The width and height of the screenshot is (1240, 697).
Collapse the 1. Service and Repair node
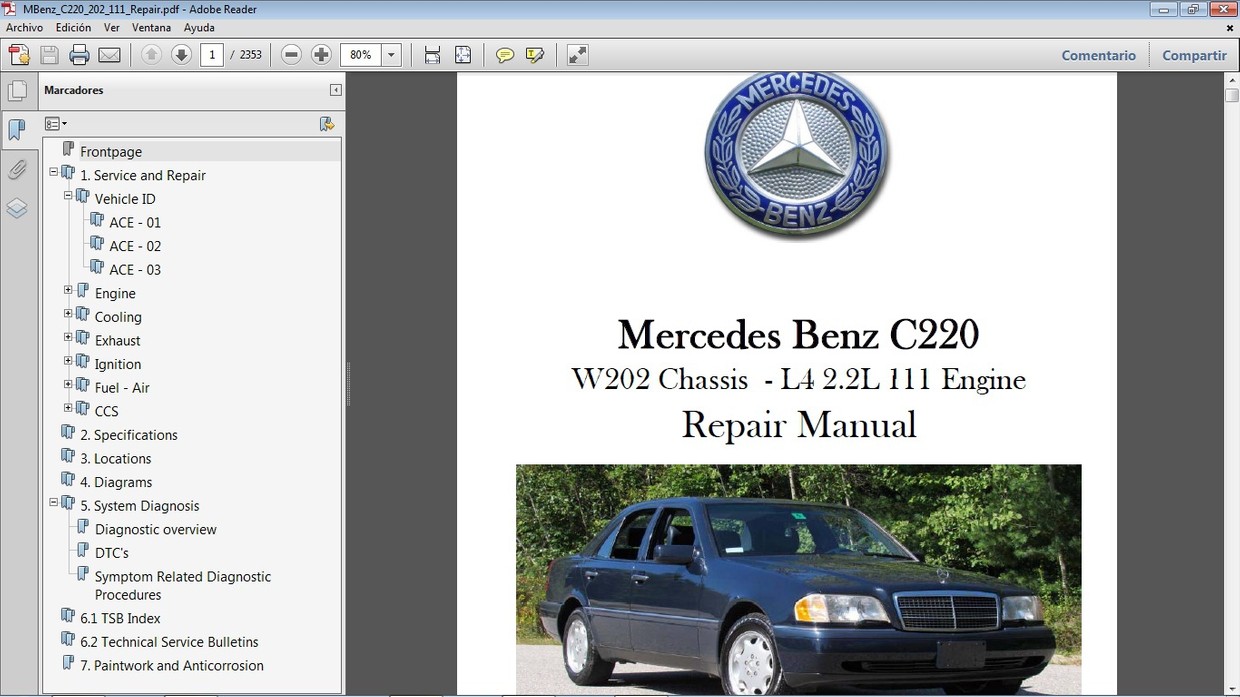click(54, 172)
